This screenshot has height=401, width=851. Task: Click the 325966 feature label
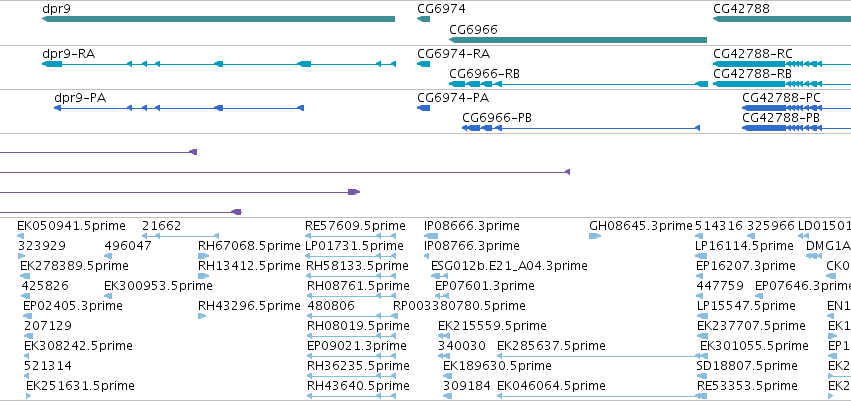pyautogui.click(x=771, y=226)
